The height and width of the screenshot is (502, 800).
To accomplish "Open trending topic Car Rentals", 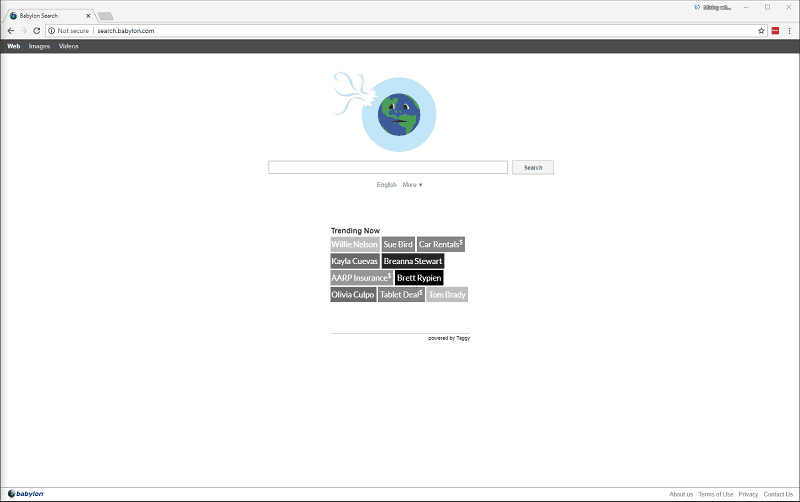I will point(441,244).
